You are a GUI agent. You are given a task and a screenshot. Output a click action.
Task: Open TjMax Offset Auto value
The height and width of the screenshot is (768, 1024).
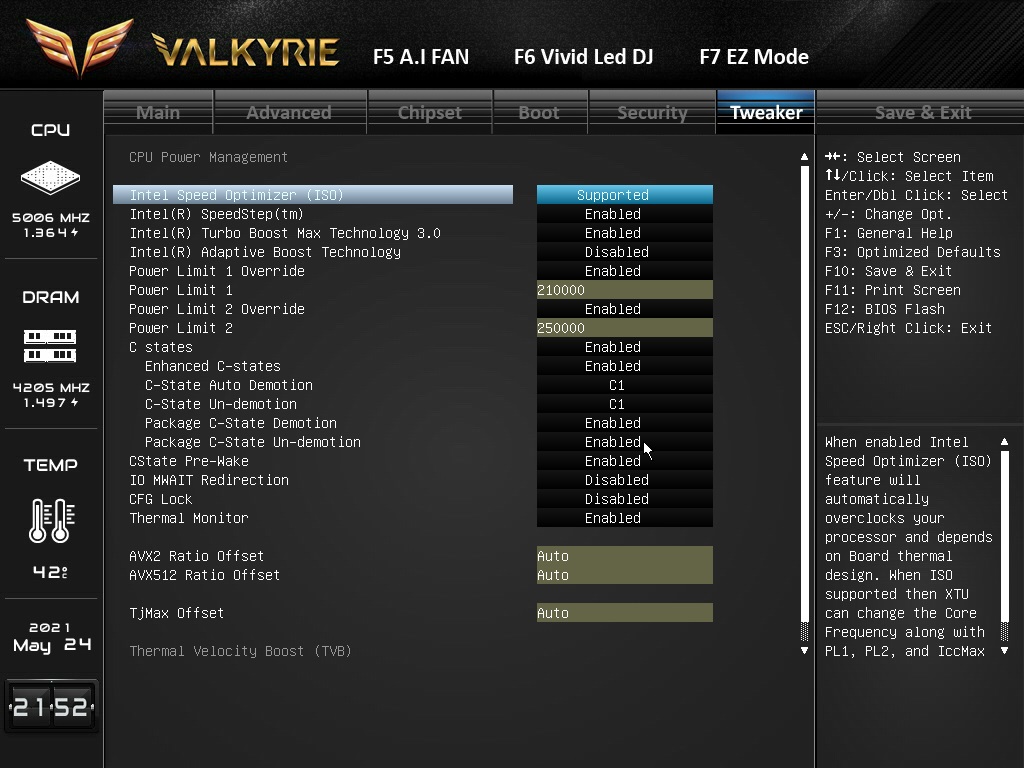(624, 613)
